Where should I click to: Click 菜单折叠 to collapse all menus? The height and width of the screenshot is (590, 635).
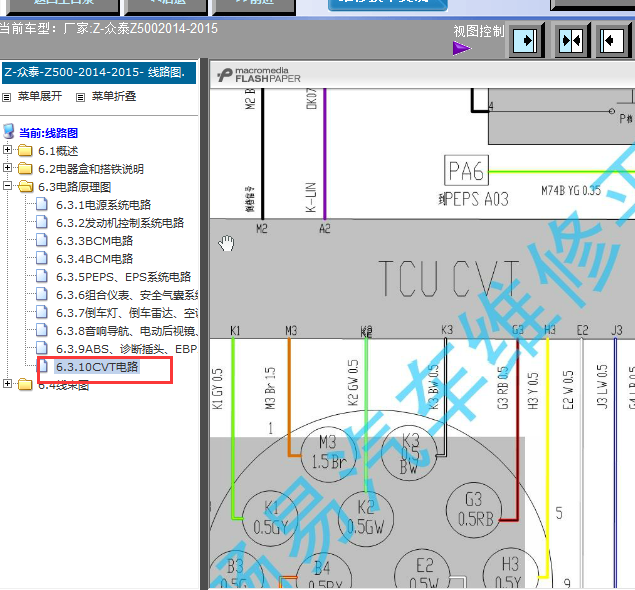coord(114,96)
